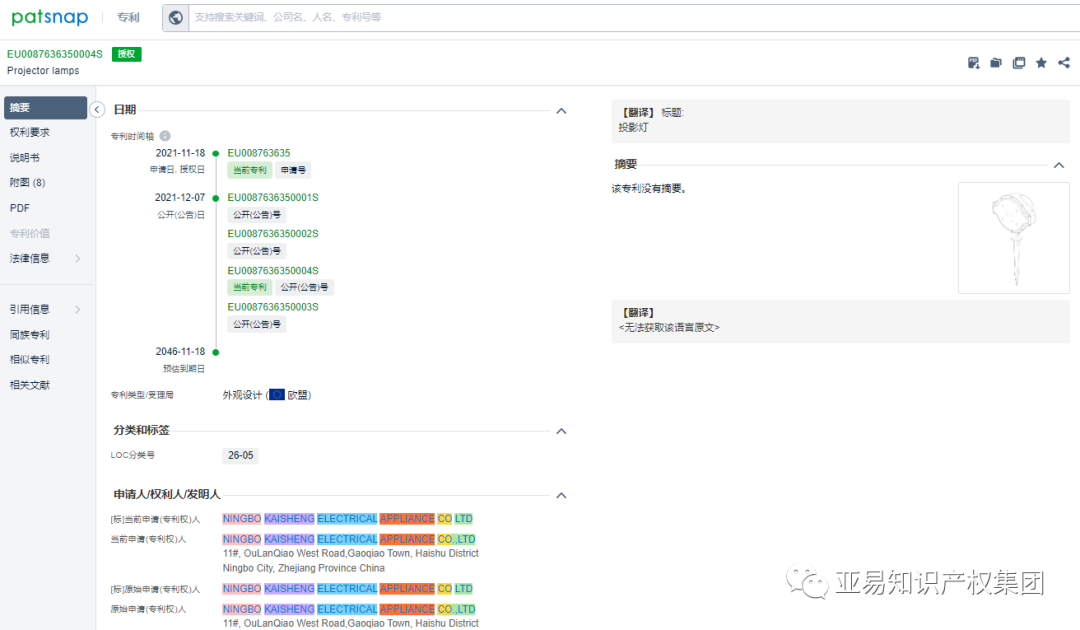
Task: Click the 2046-11-18 expiry timeline dot
Action: pyautogui.click(x=216, y=352)
